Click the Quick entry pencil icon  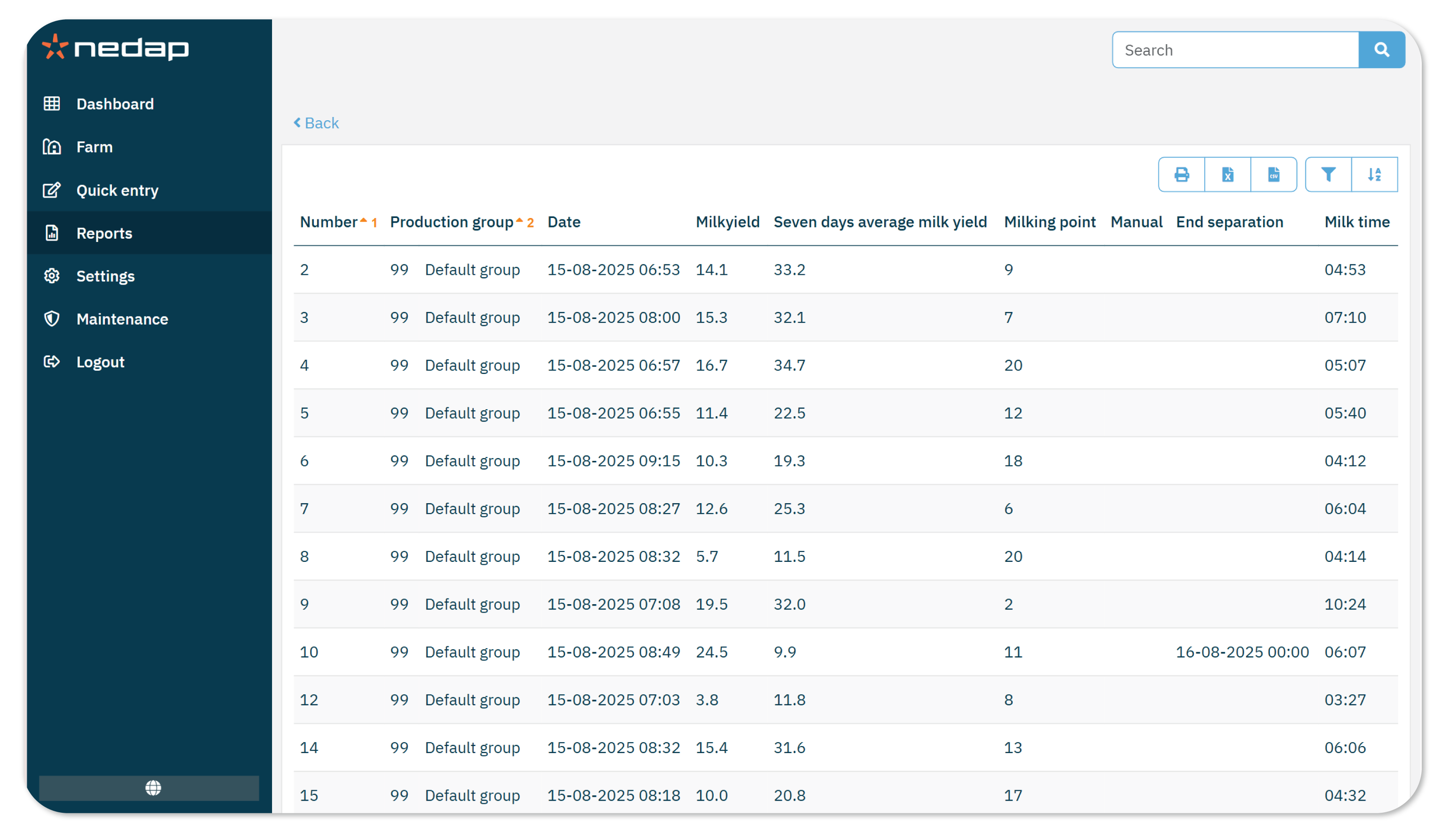click(52, 190)
